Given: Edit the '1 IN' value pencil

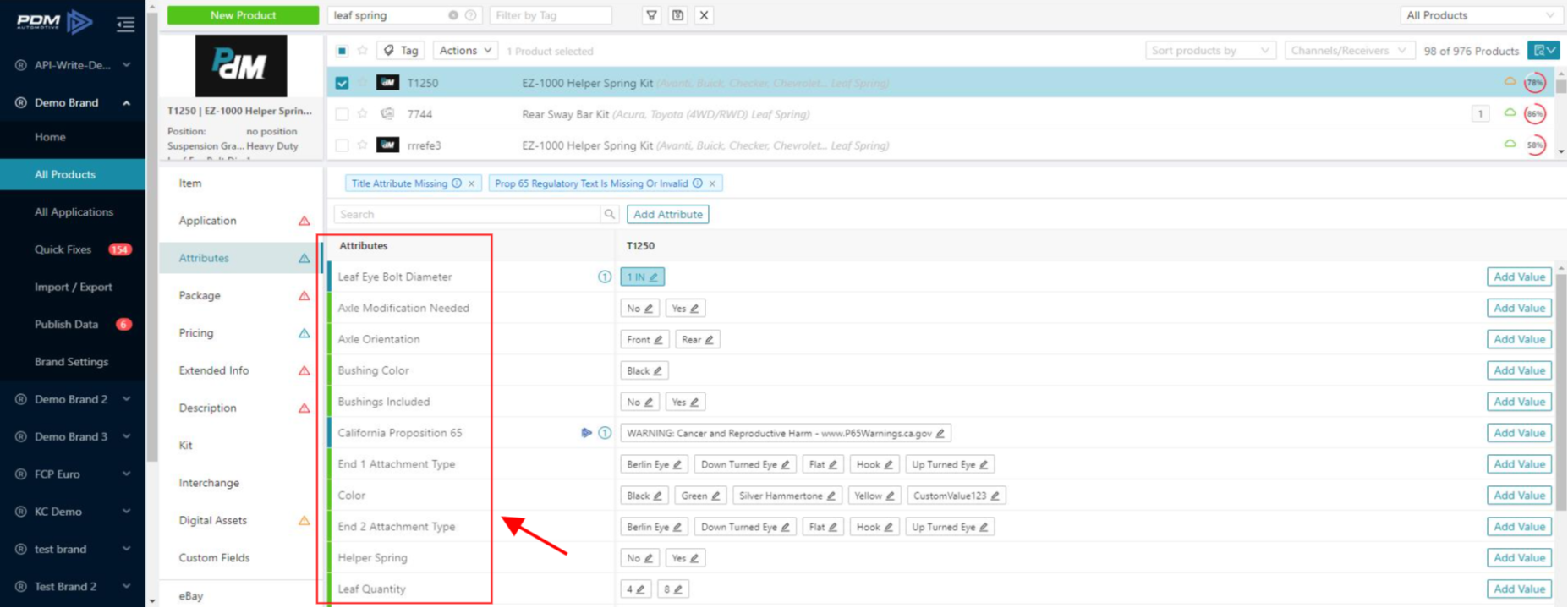Looking at the screenshot, I should pos(654,277).
